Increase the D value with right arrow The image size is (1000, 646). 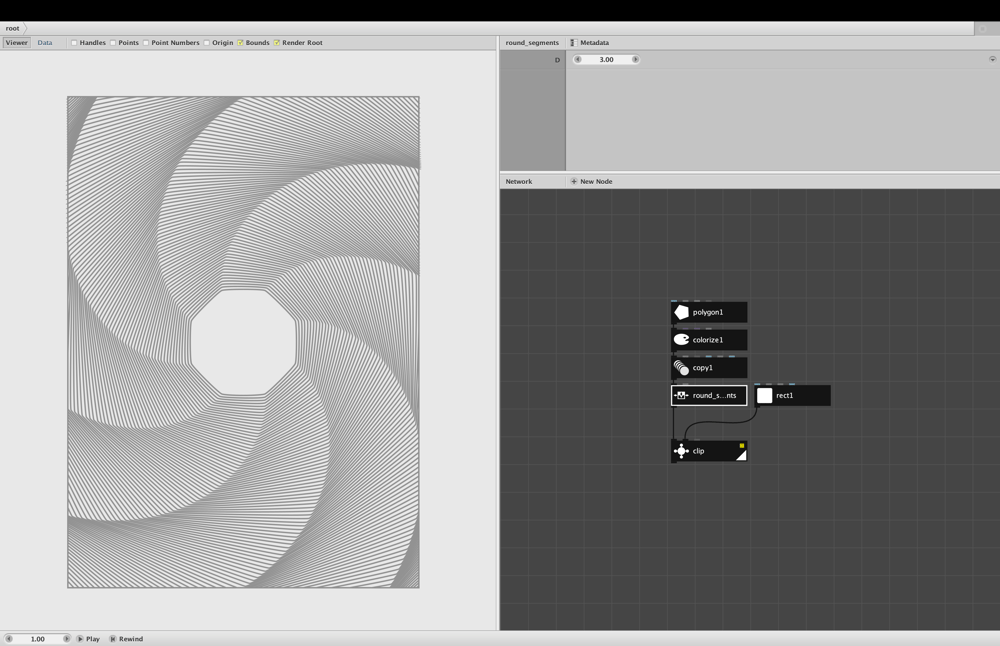point(635,59)
